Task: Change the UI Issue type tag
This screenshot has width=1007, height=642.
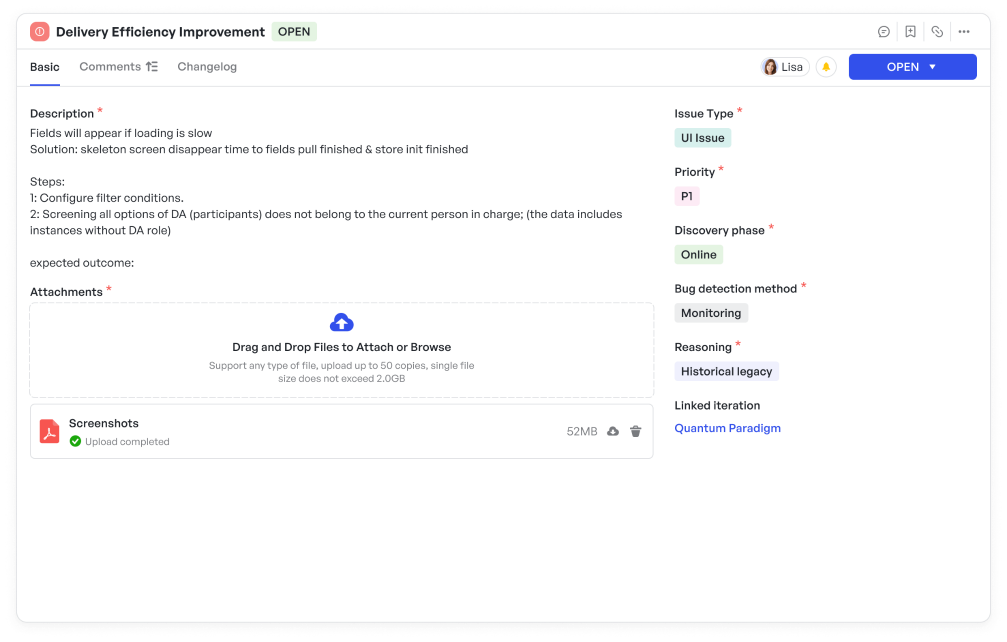Action: (x=702, y=138)
